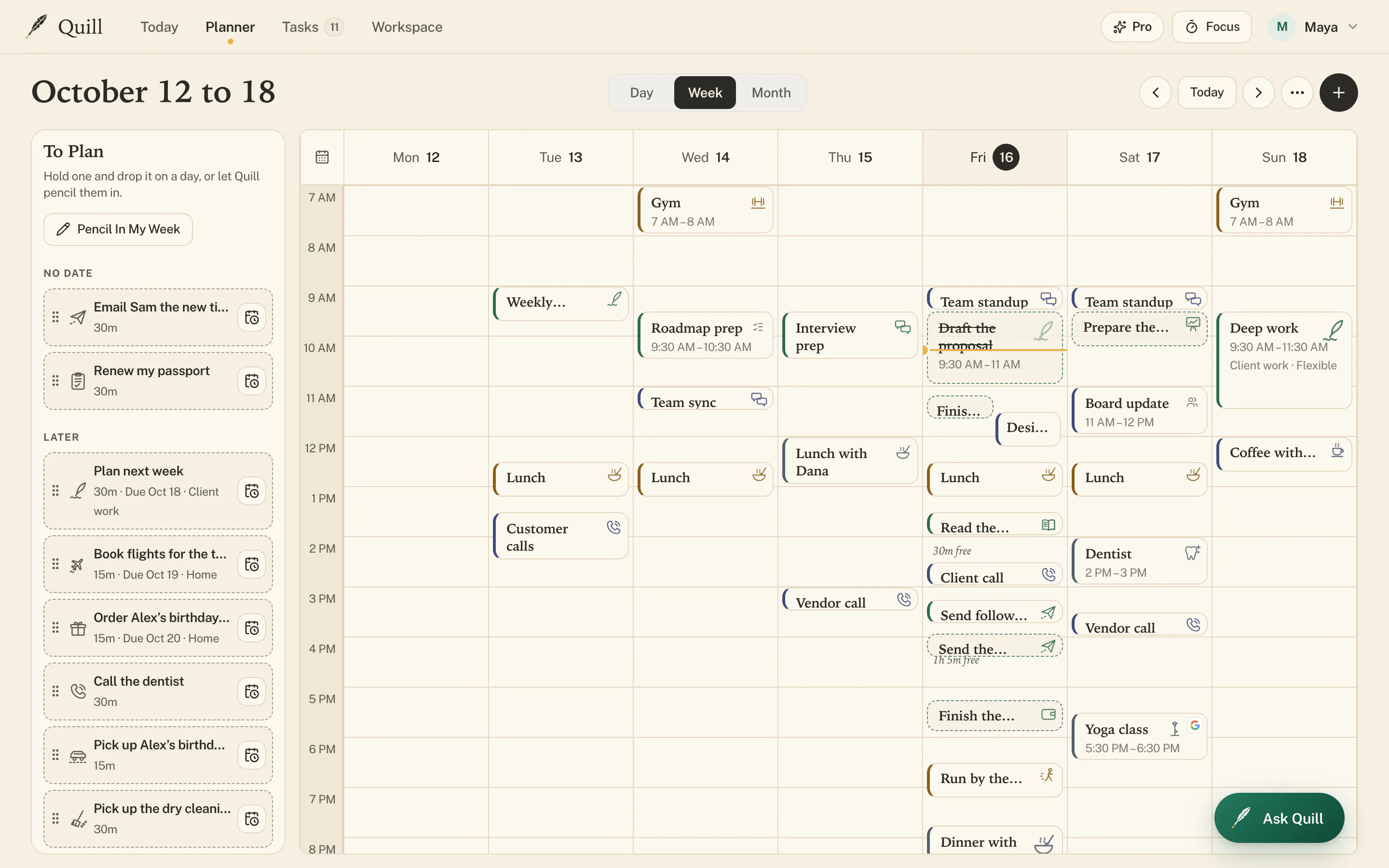
Task: Open Sunday Gym event
Action: pos(1284,211)
